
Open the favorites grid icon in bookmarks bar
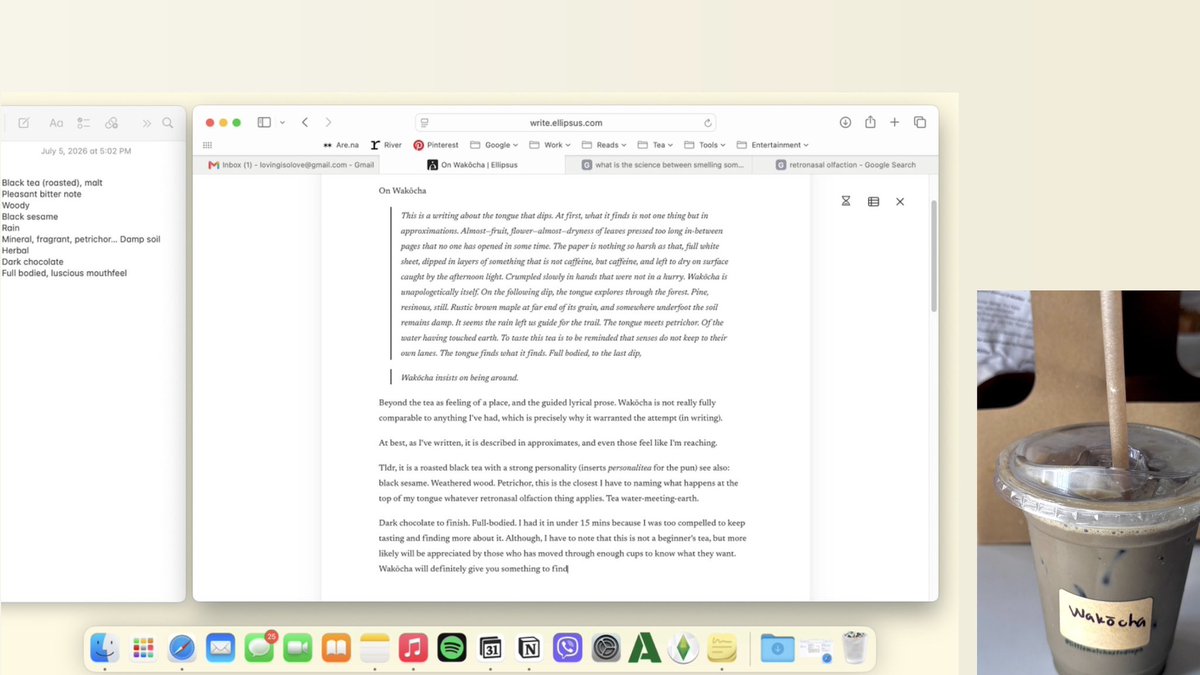[x=207, y=145]
